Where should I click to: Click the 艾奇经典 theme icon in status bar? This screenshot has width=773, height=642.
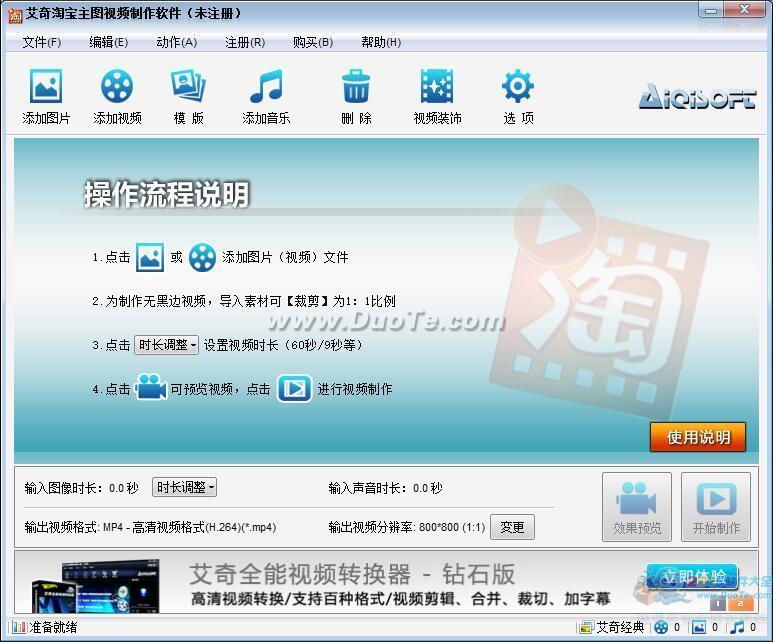pos(586,627)
